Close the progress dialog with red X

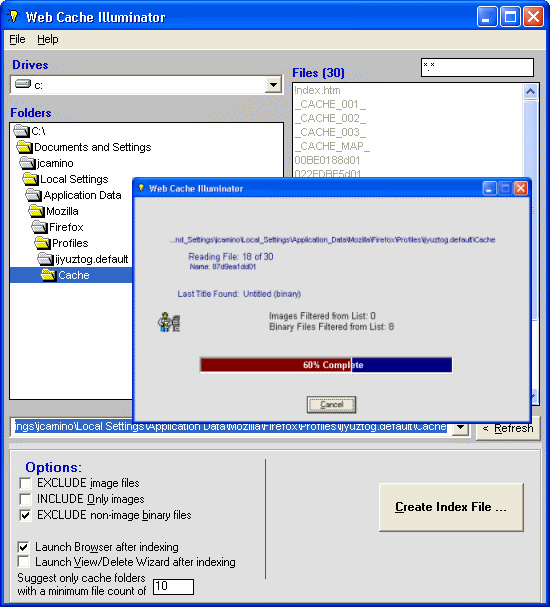click(x=521, y=189)
